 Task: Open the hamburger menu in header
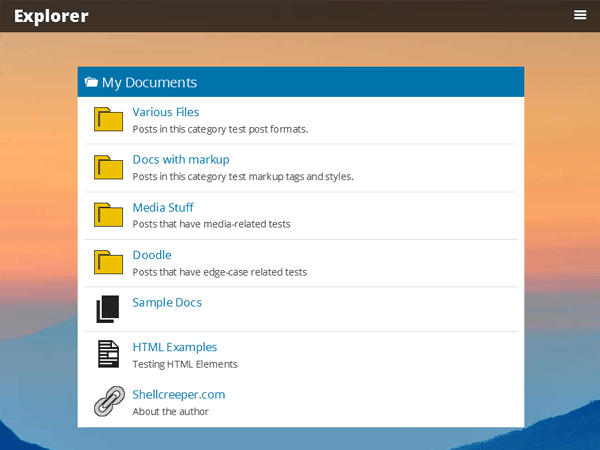coord(580,15)
